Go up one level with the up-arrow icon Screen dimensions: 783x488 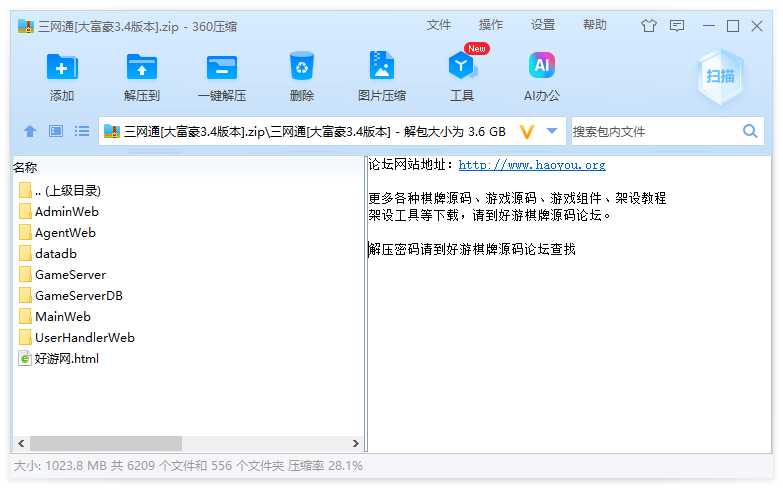point(30,131)
